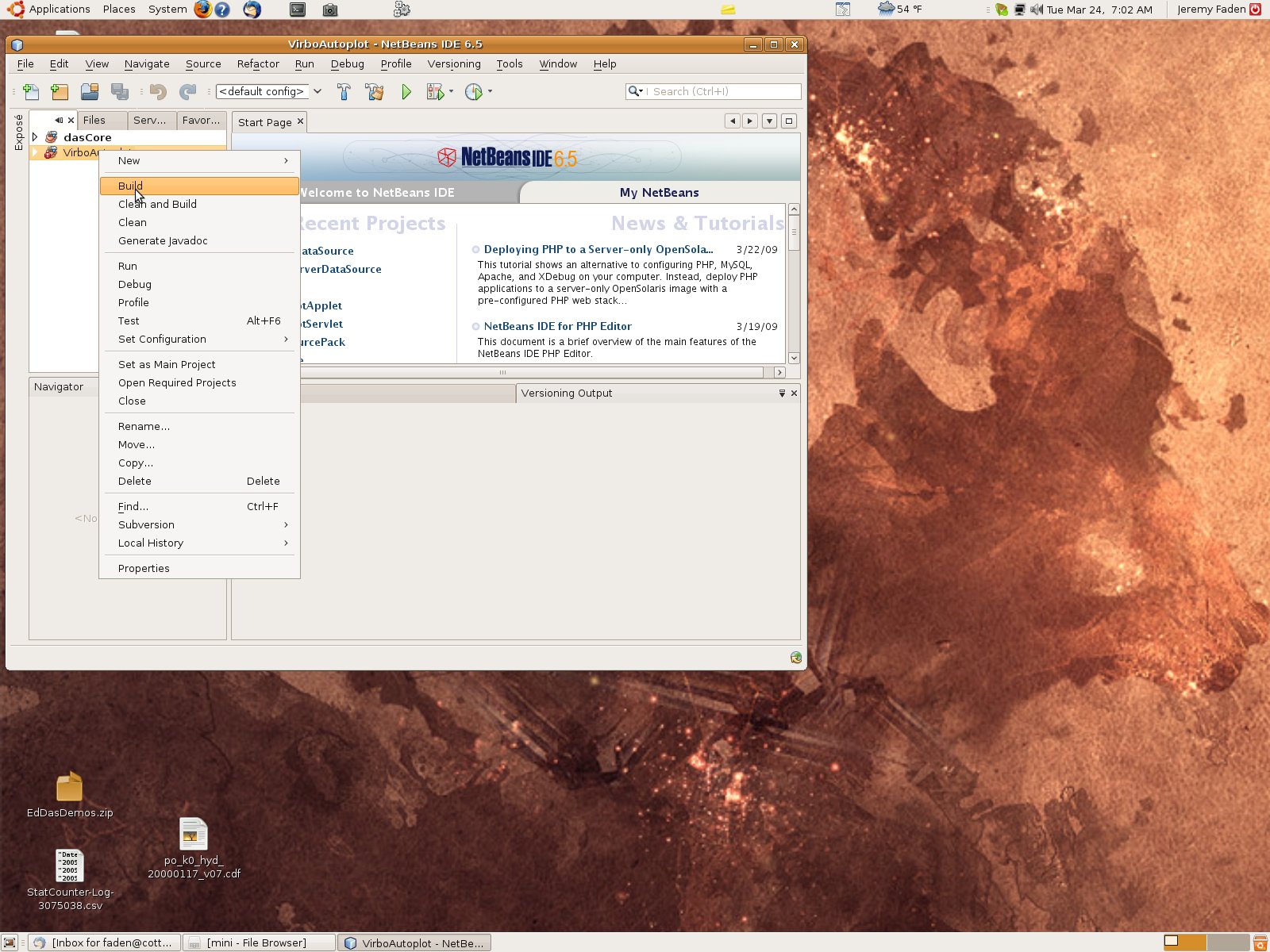Open the NetBeans IDE for PHP Editor tutorial
Viewport: 1270px width, 952px height.
[x=556, y=326]
